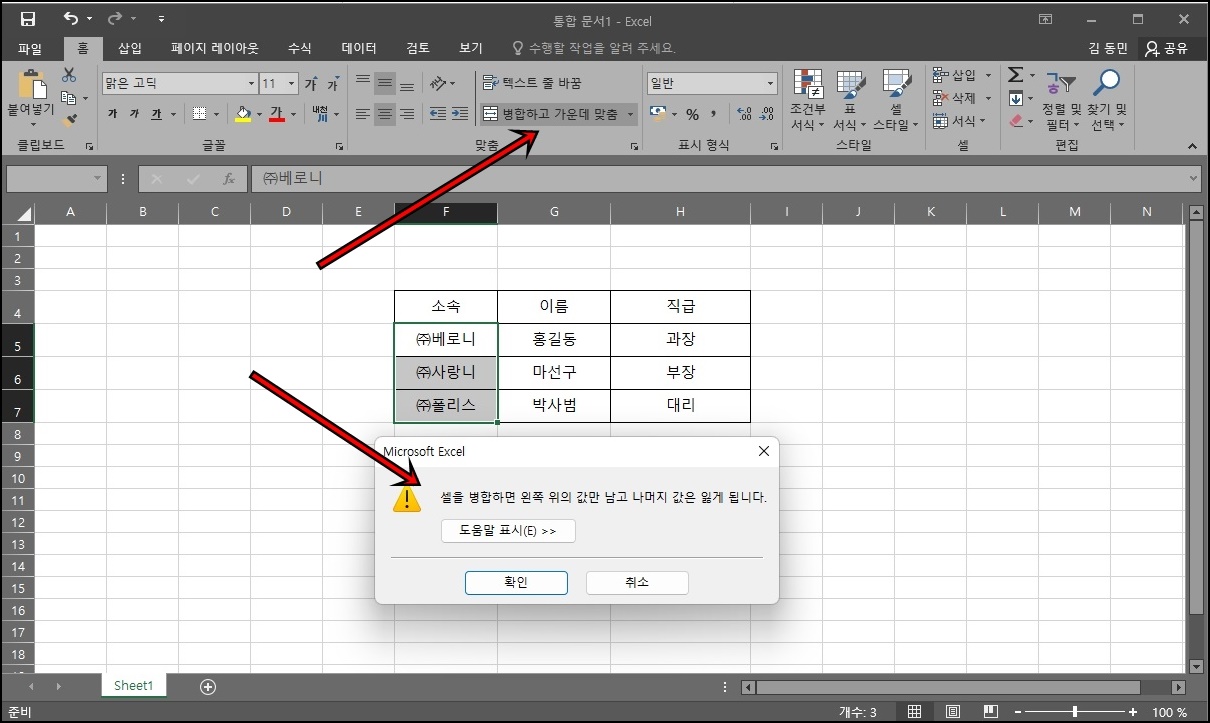Click the Copy icon in clipboard group

coord(69,98)
